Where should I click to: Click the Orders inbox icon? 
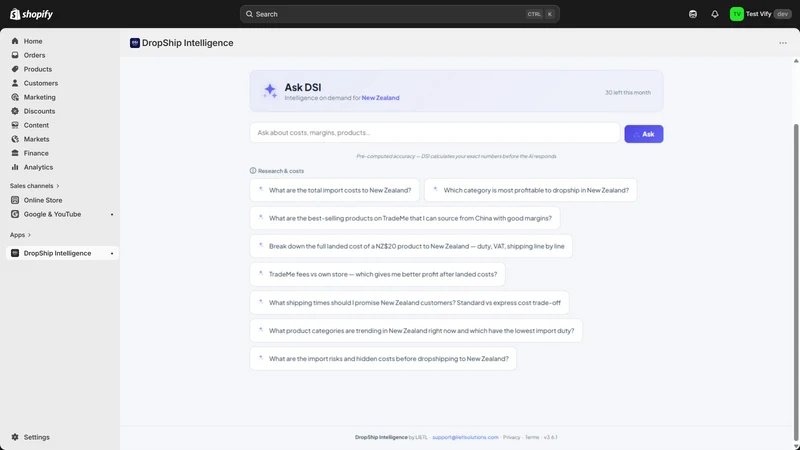(x=15, y=55)
